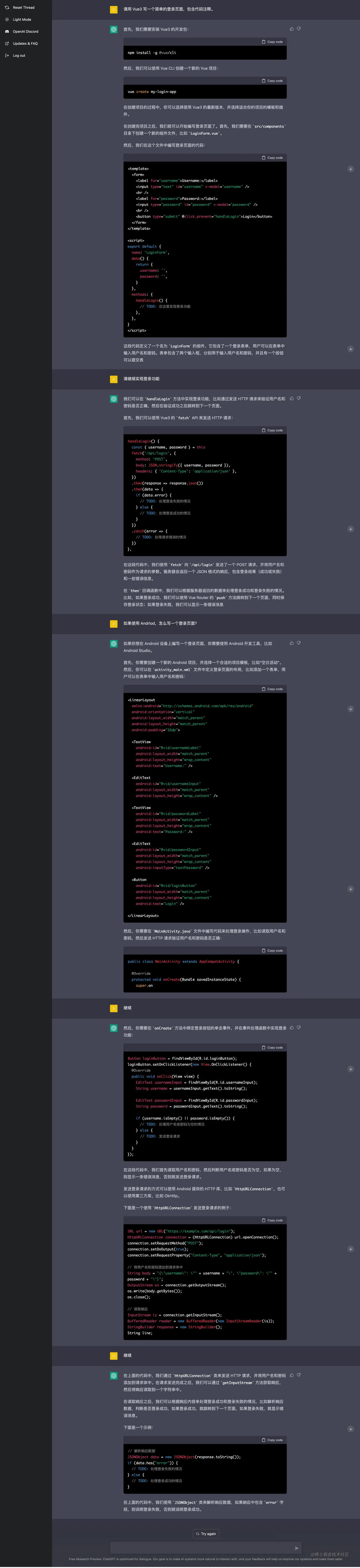
Task: Copy code of the npm install block
Action: tap(272, 42)
